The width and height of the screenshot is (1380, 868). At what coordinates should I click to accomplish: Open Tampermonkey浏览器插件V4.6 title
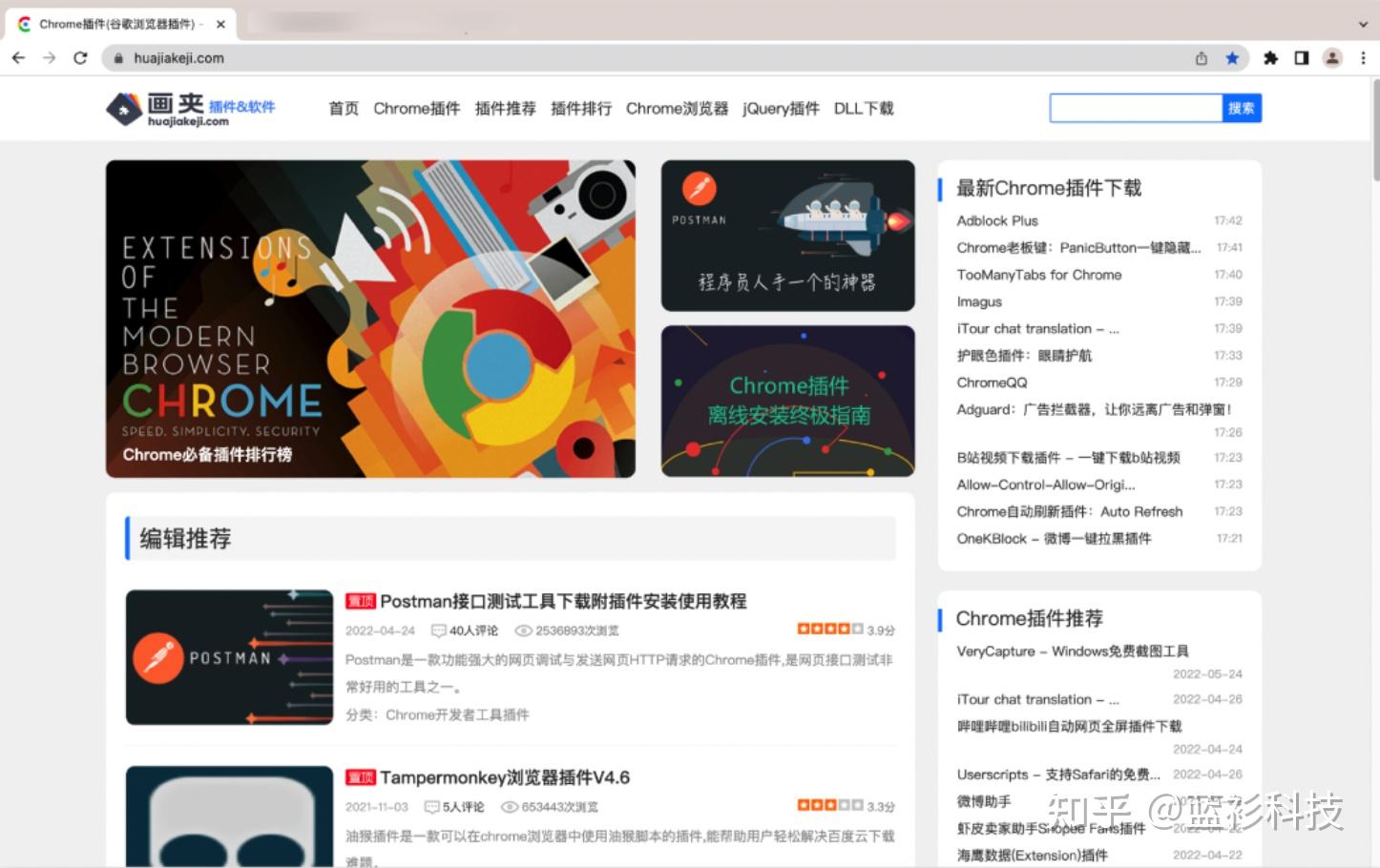pyautogui.click(x=505, y=777)
